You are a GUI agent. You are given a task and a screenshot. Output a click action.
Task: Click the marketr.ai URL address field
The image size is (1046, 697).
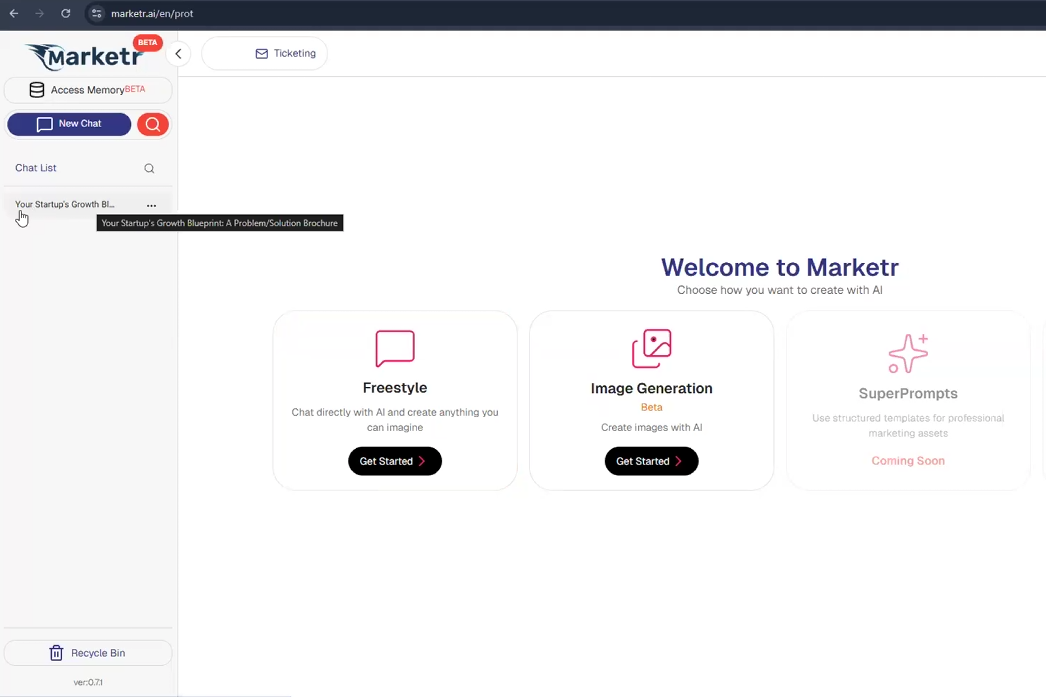pyautogui.click(x=152, y=13)
